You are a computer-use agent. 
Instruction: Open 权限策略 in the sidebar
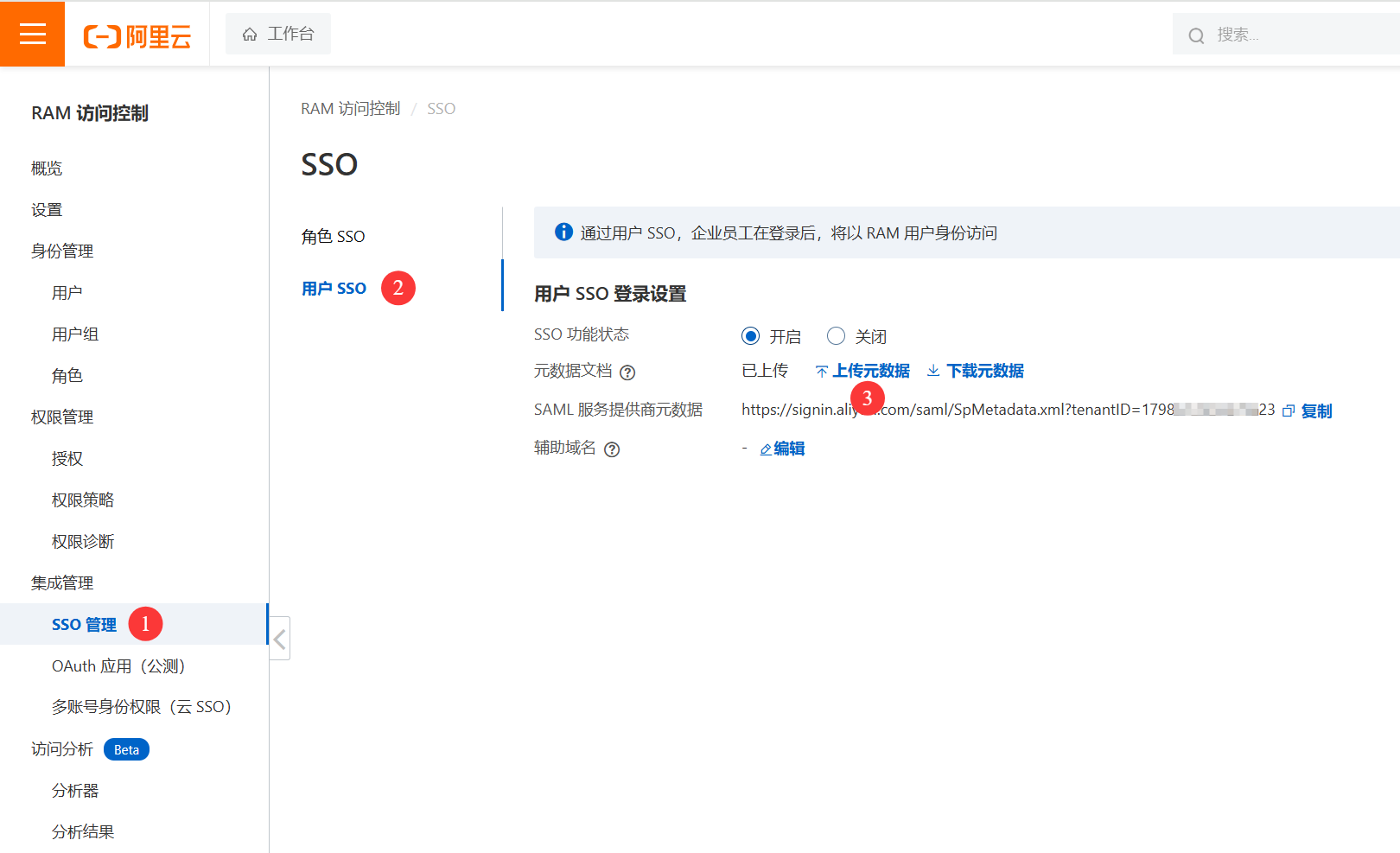point(83,500)
